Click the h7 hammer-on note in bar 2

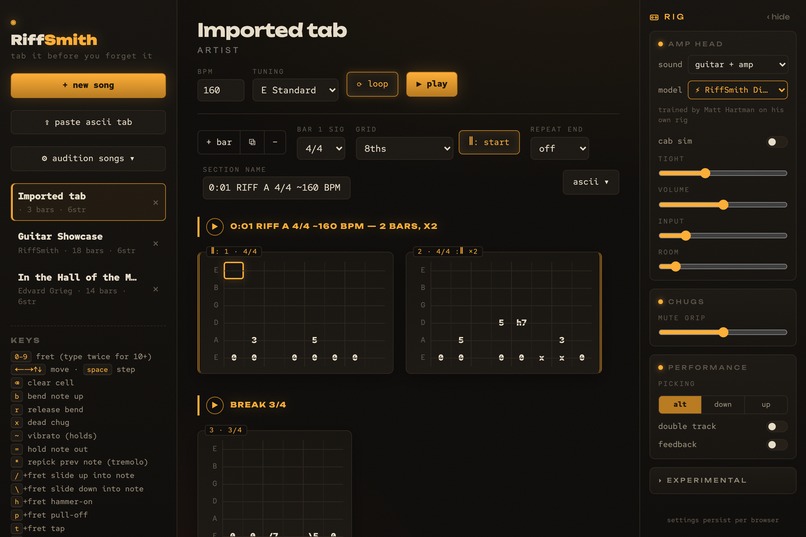521,323
